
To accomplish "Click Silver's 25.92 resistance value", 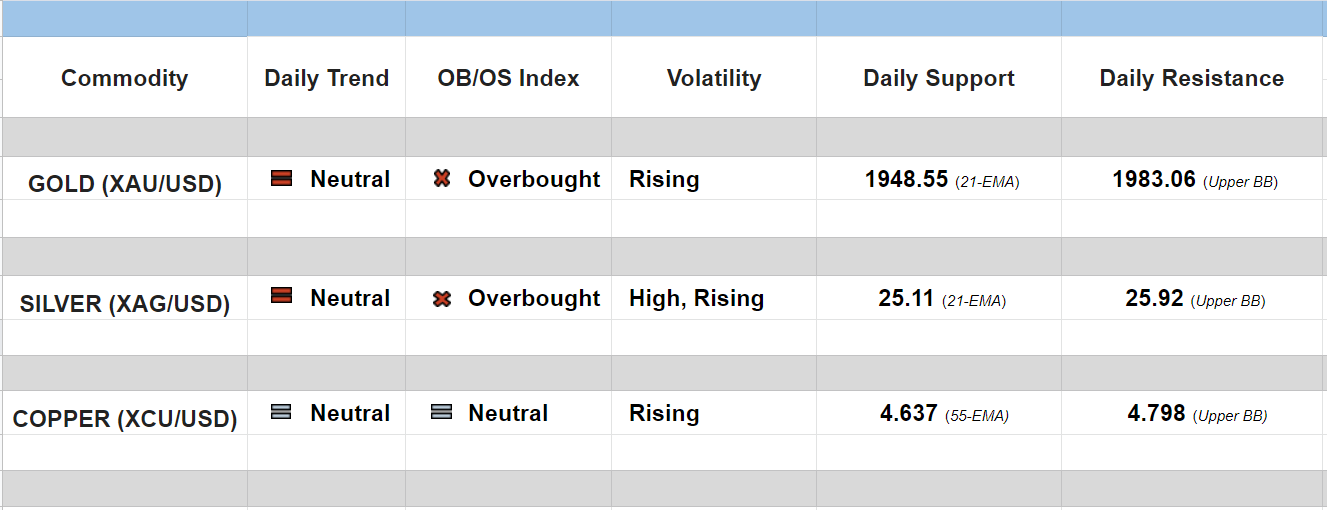I will click(1154, 298).
